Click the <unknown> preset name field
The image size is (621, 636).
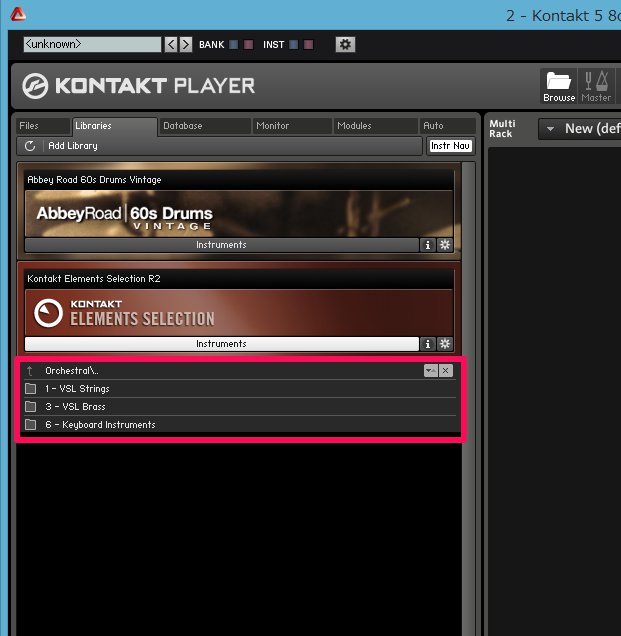(x=92, y=44)
